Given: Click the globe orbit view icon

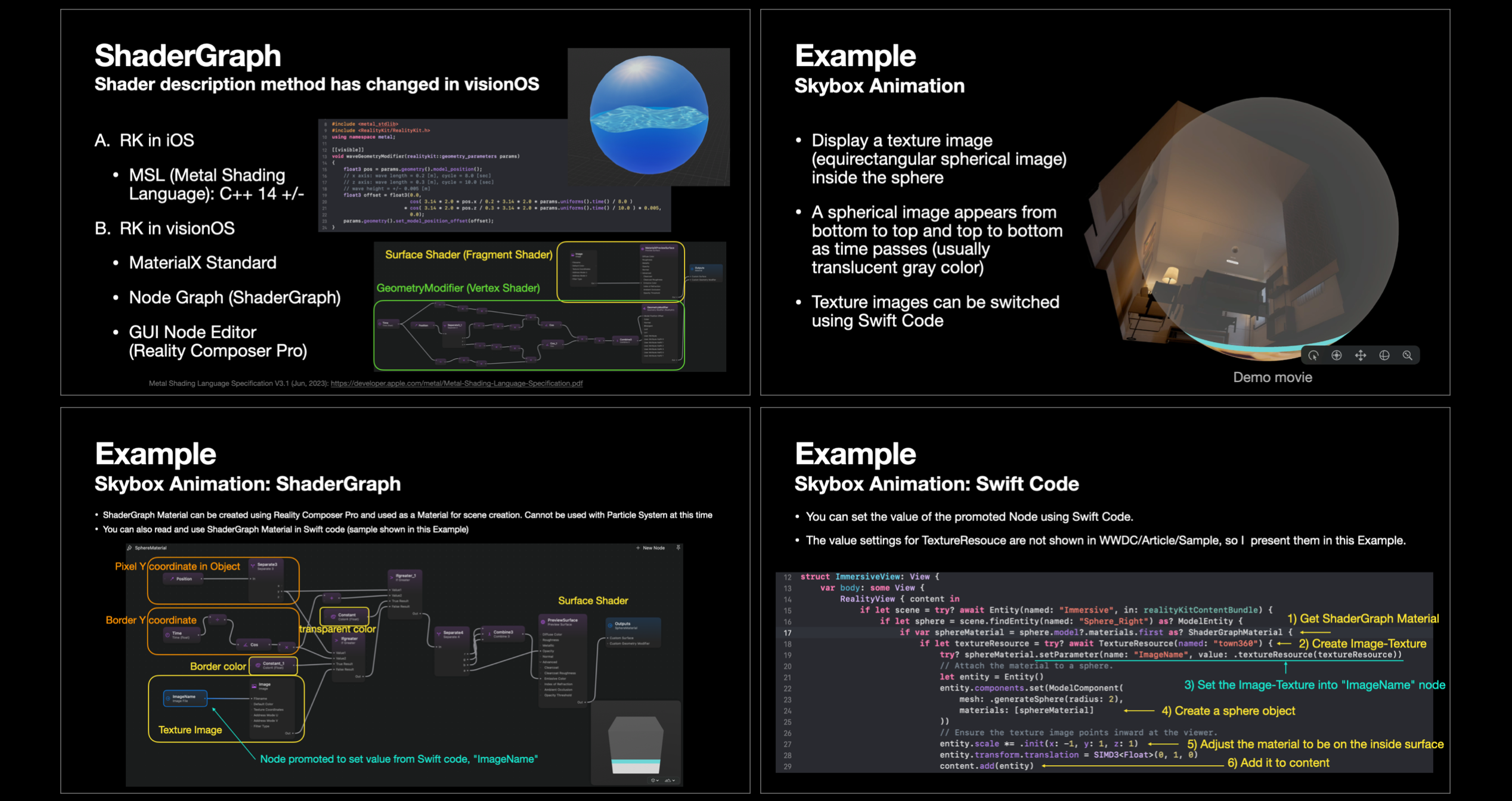Looking at the screenshot, I should (x=1384, y=356).
